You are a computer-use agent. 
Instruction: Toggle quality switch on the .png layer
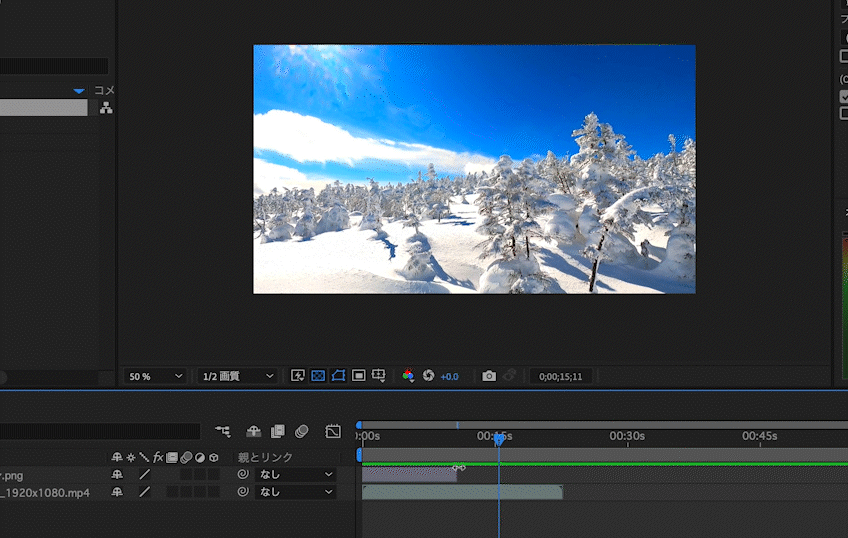144,475
